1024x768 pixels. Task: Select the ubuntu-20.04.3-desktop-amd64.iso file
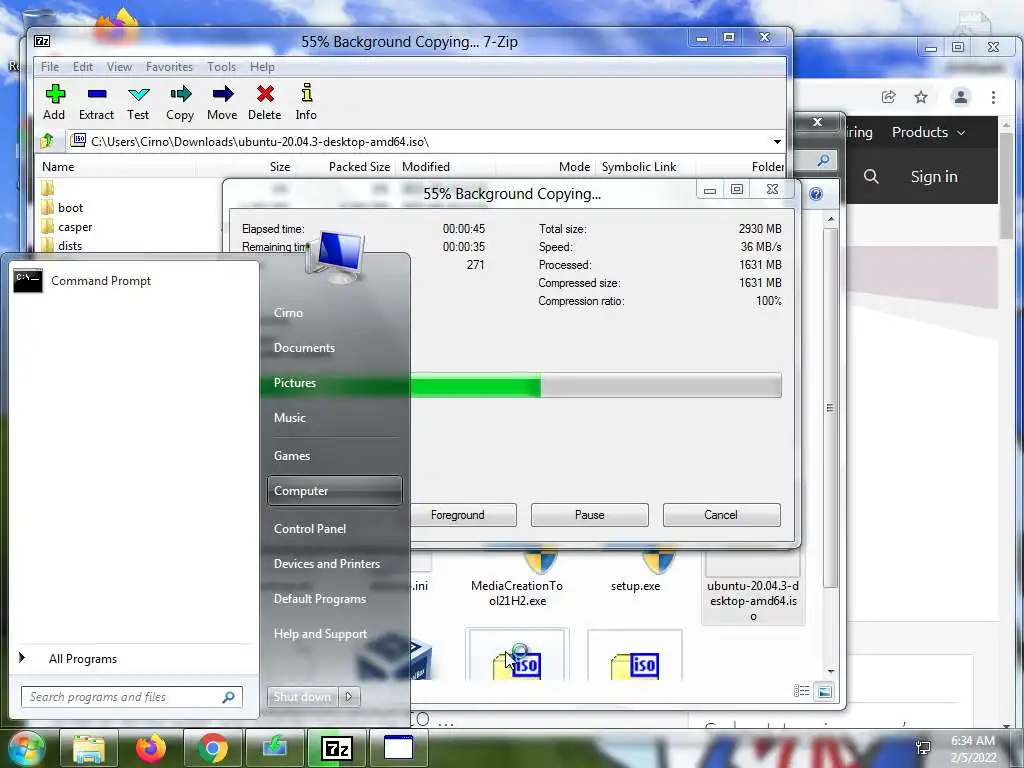753,588
